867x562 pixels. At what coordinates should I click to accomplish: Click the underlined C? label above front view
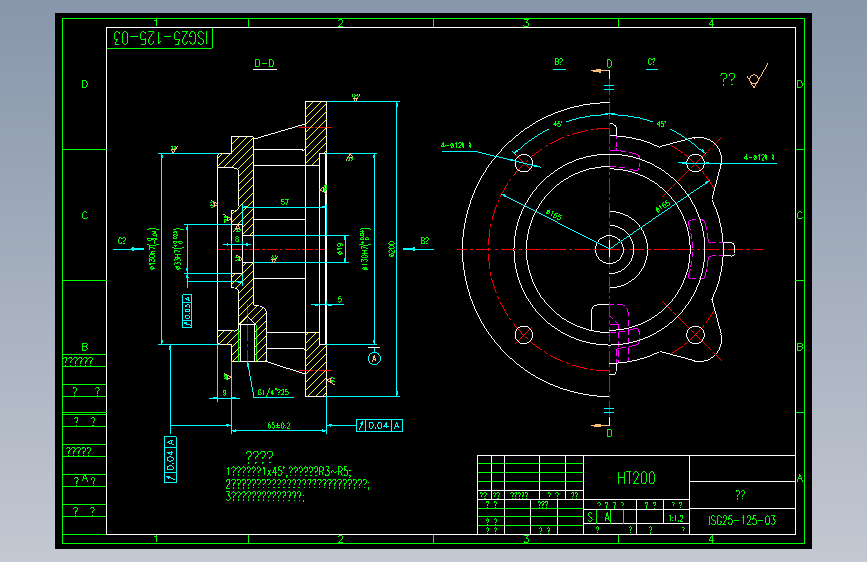(652, 62)
